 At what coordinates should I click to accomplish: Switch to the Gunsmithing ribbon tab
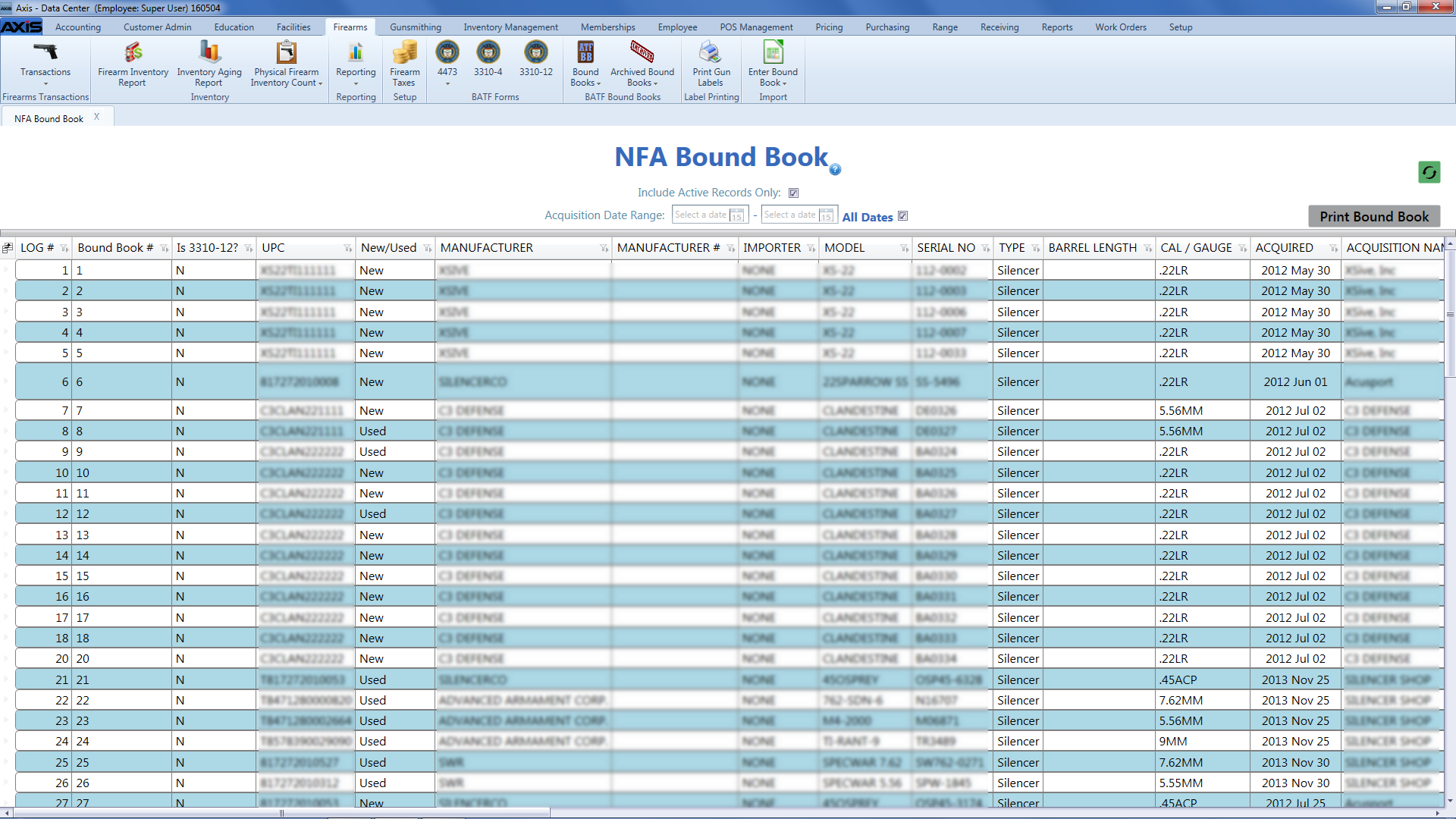coord(415,27)
